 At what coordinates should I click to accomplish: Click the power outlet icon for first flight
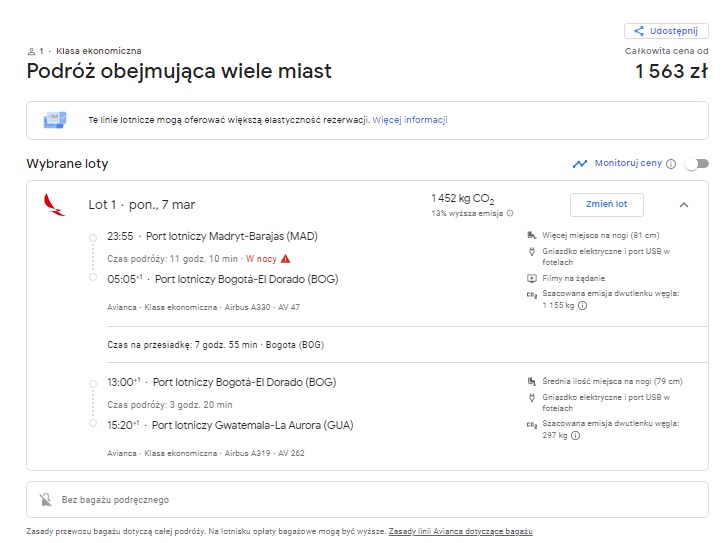point(532,252)
